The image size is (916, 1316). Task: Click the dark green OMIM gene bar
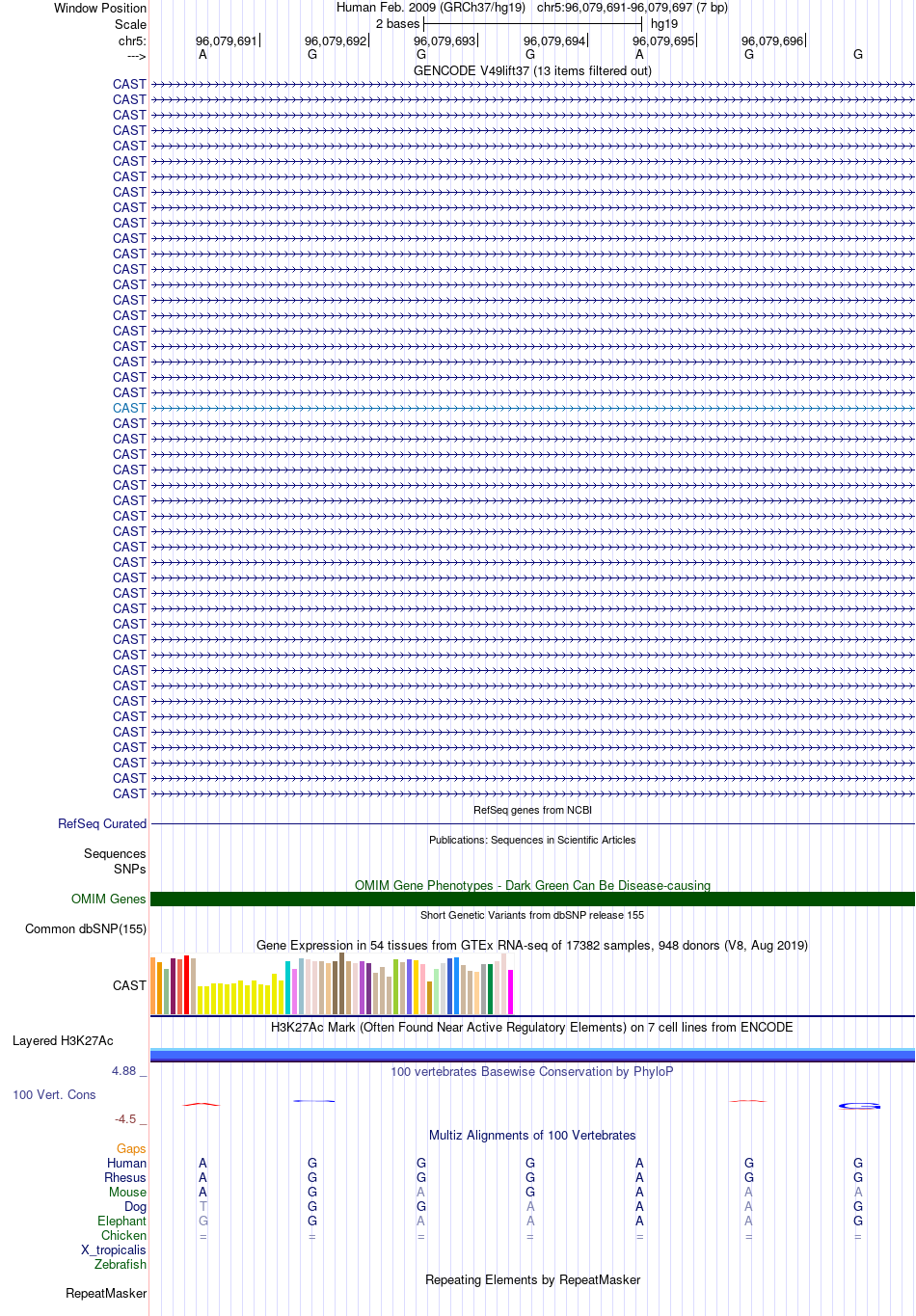(532, 899)
